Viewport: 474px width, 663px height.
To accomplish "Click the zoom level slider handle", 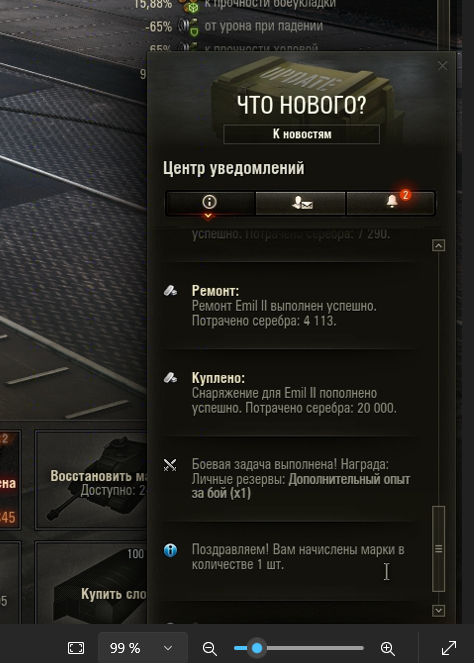I will tap(257, 648).
